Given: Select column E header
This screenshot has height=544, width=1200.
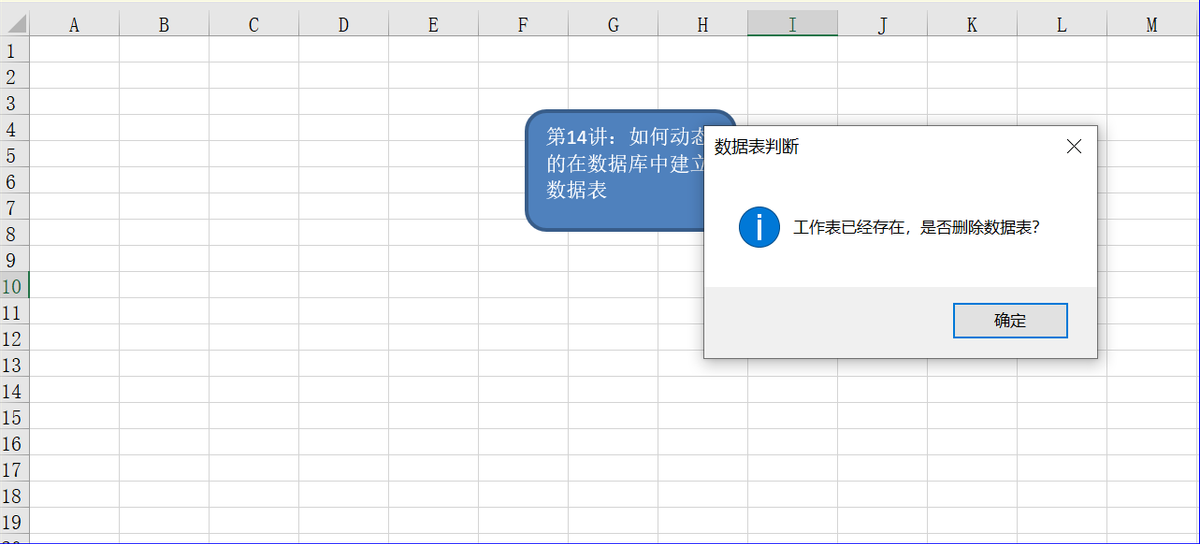Looking at the screenshot, I should (433, 24).
